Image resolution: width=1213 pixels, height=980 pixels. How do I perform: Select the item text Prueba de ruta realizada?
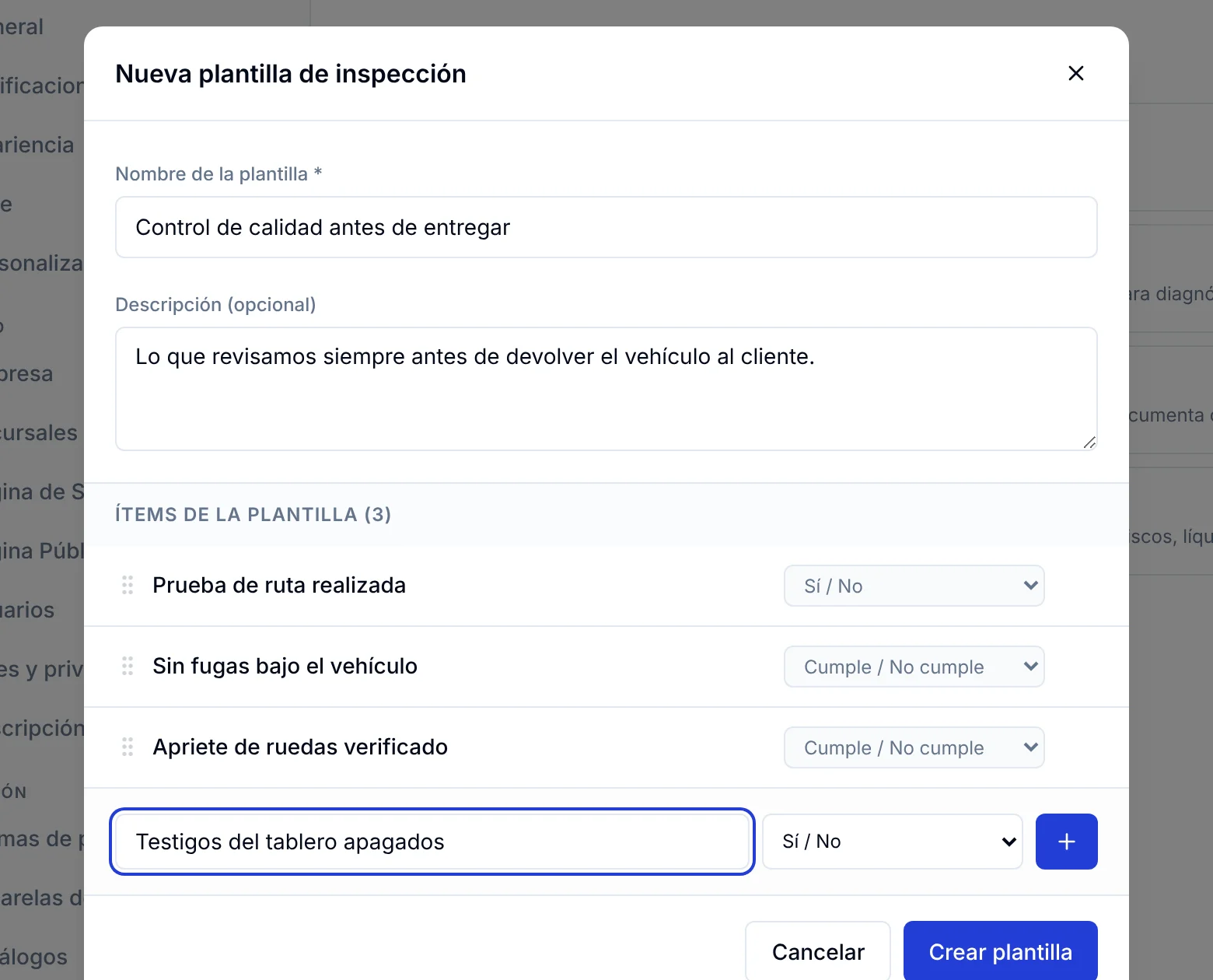(279, 585)
